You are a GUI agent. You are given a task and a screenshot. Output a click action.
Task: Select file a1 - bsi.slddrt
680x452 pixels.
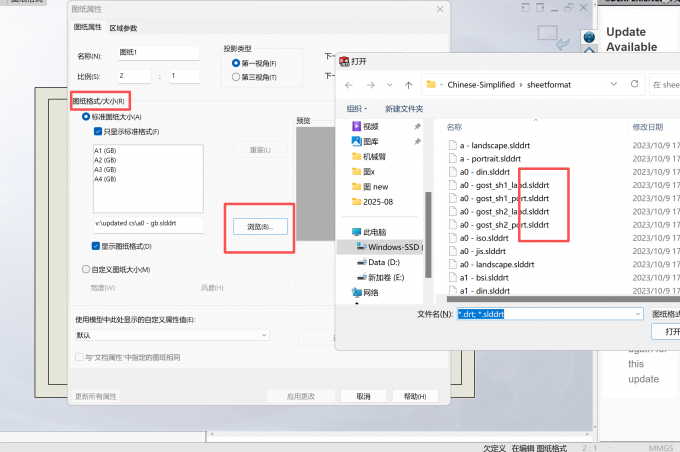click(484, 278)
